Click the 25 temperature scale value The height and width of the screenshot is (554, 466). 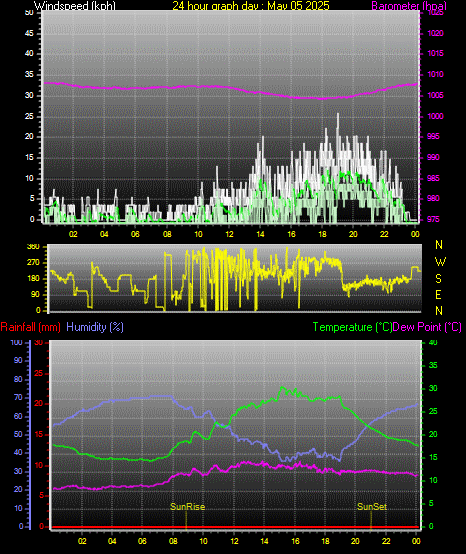433,412
